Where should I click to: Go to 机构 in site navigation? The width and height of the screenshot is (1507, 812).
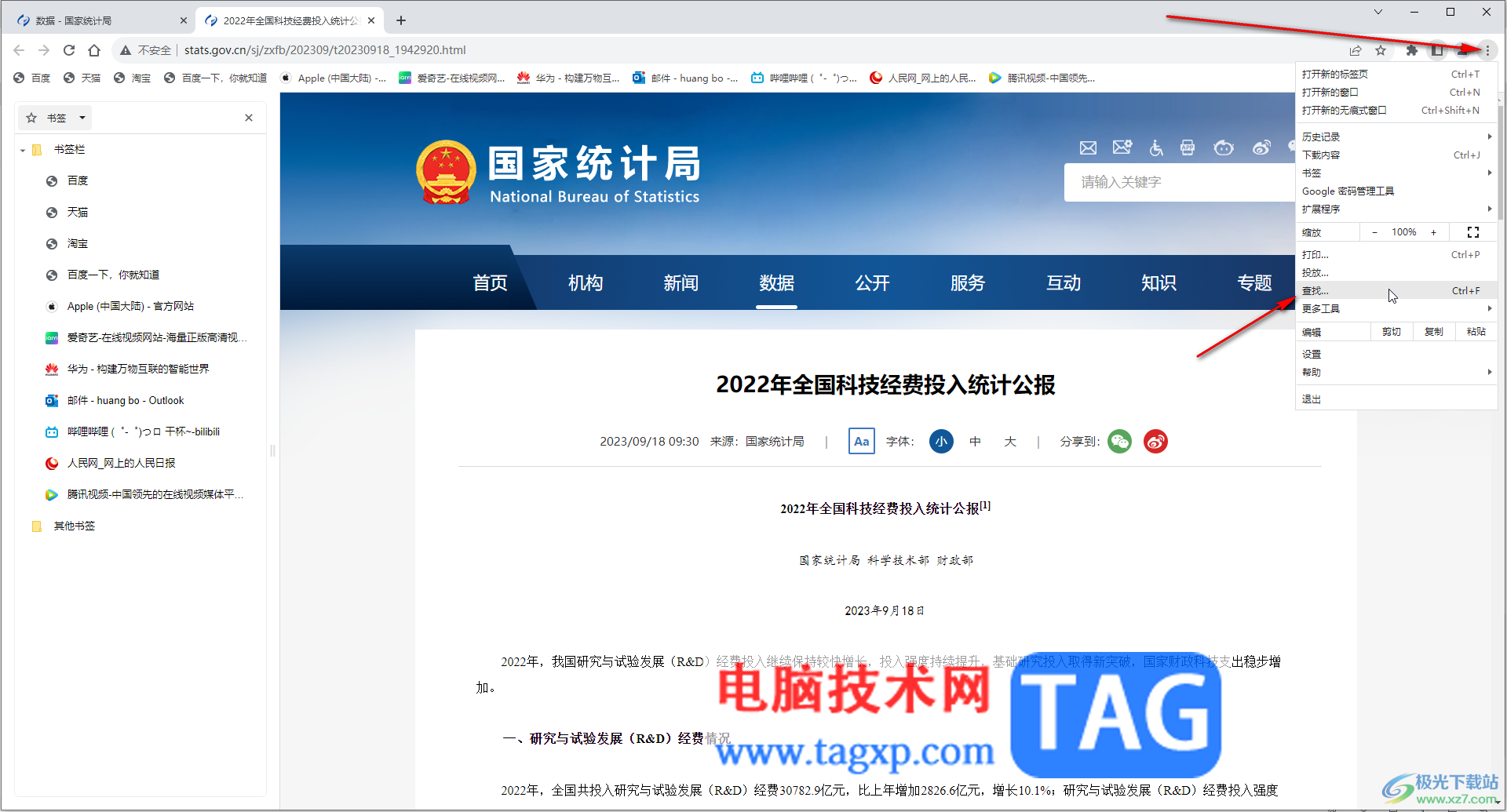point(586,282)
